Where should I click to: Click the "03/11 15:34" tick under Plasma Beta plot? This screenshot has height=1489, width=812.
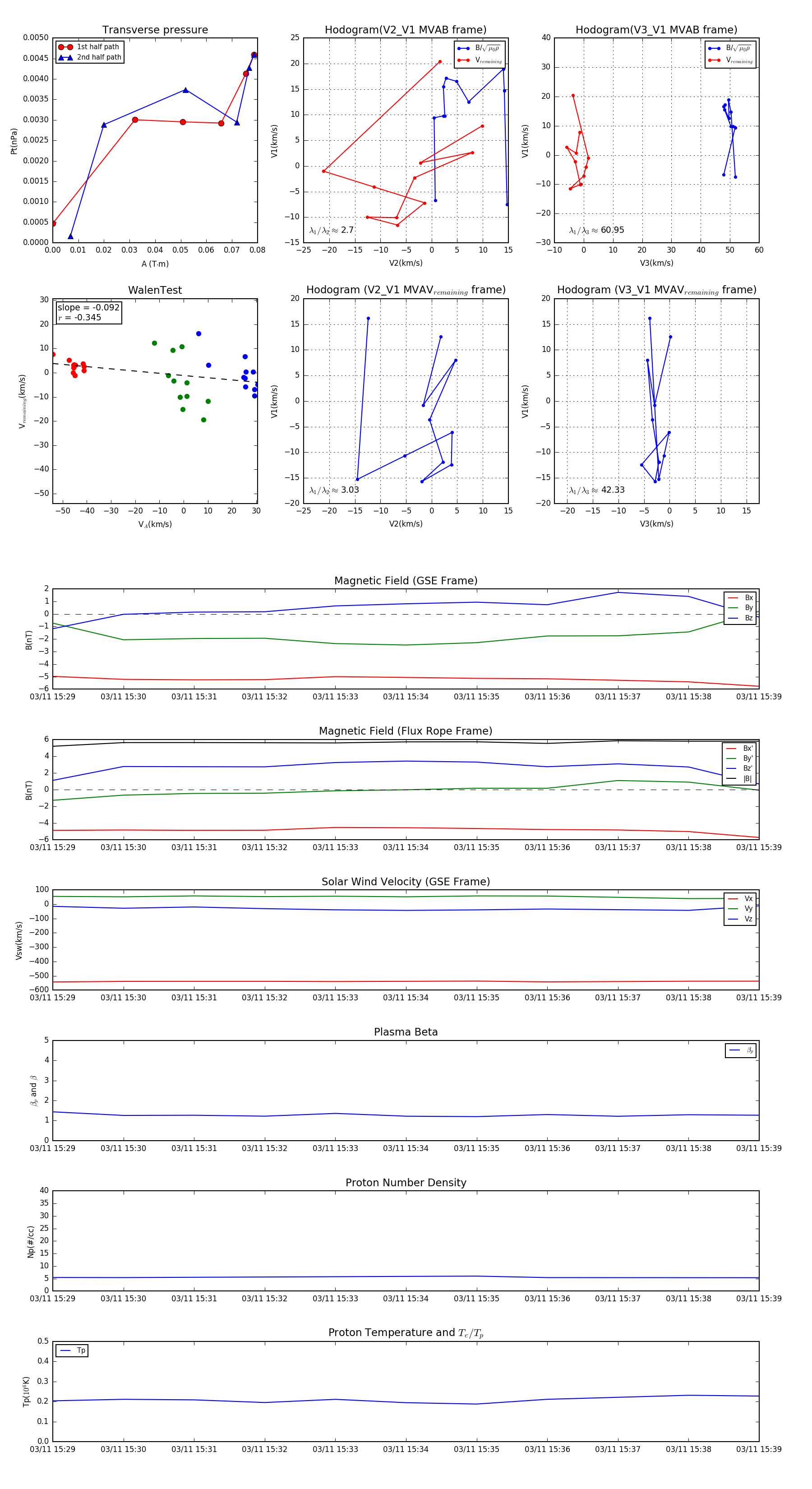[x=406, y=1148]
